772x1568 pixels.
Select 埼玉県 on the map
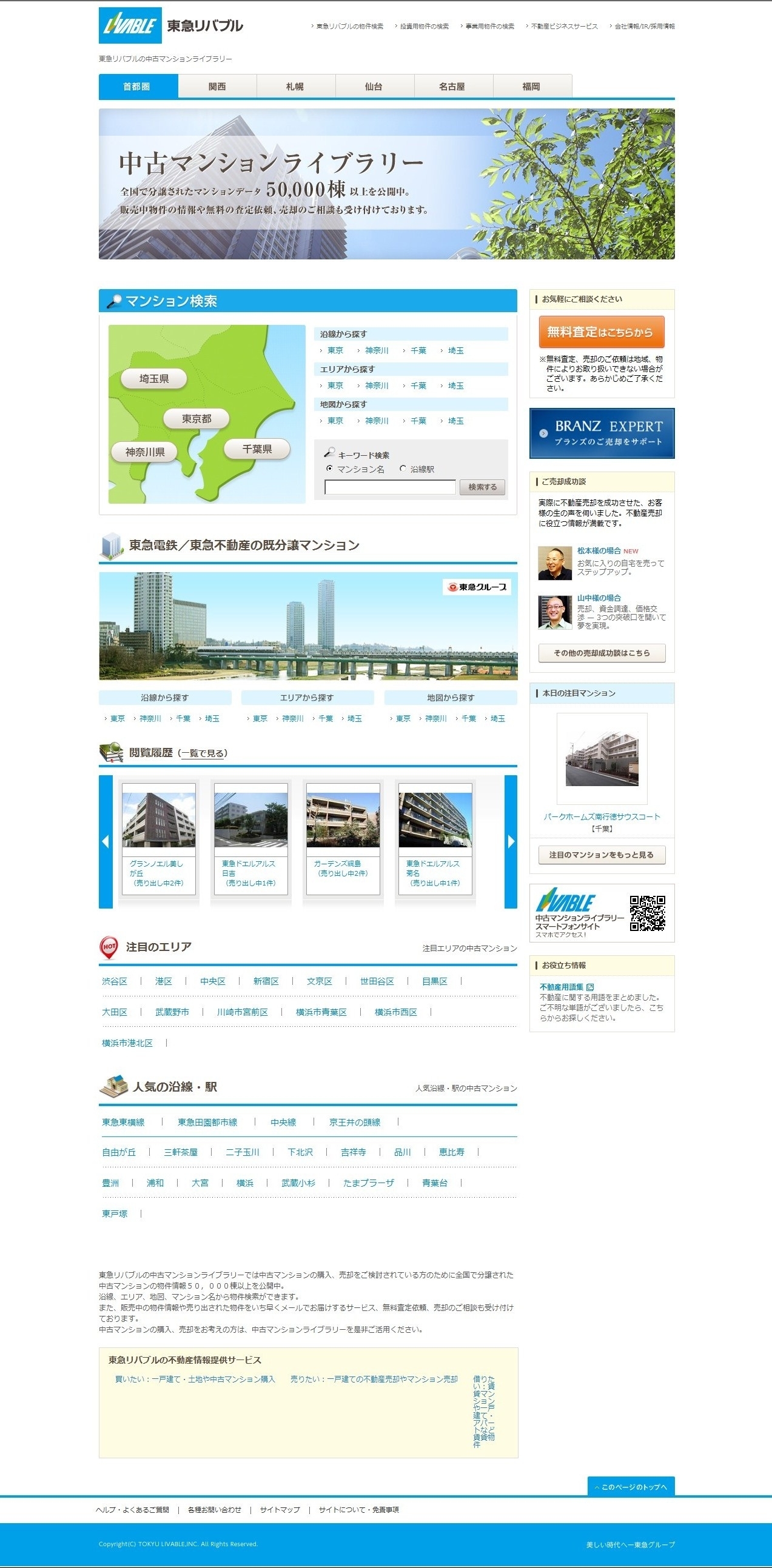tap(154, 379)
